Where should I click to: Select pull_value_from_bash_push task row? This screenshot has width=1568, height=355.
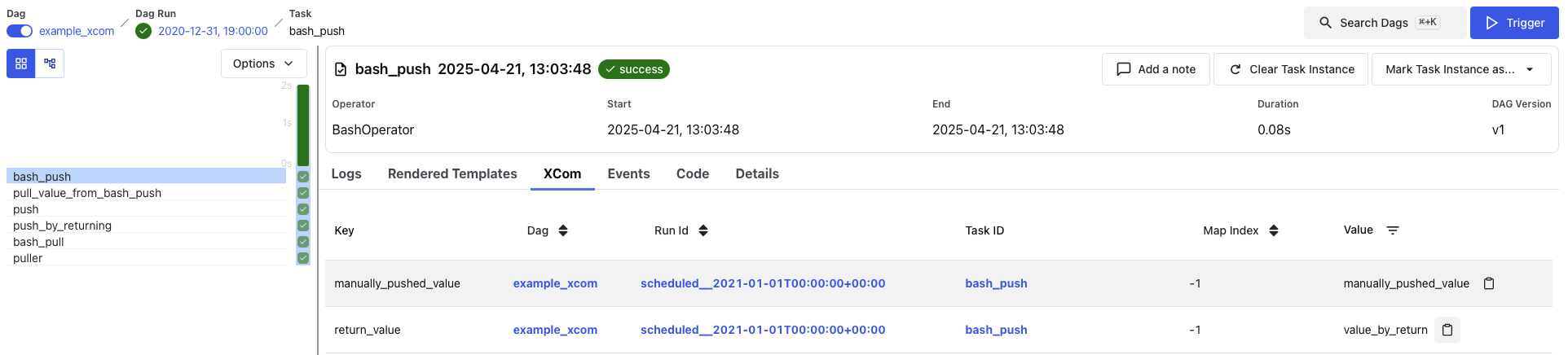(x=87, y=193)
